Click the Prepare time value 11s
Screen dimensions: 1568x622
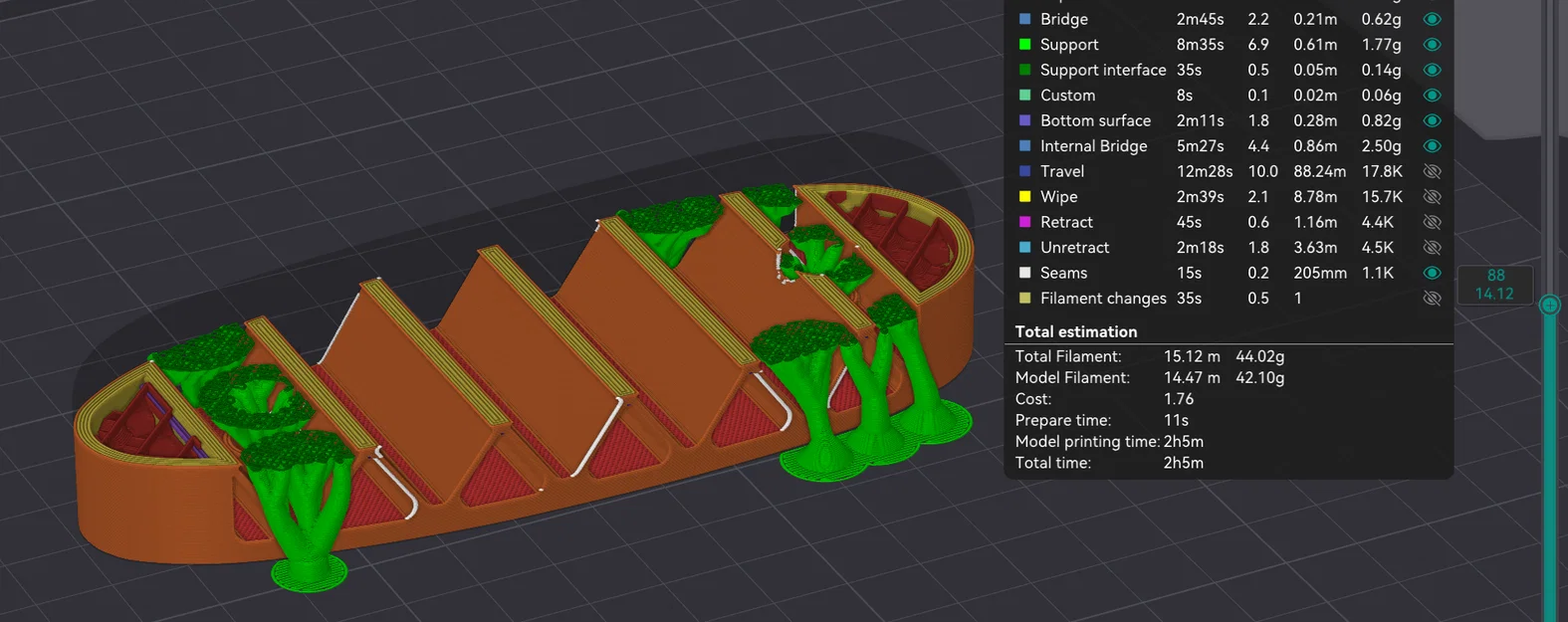tap(1176, 420)
